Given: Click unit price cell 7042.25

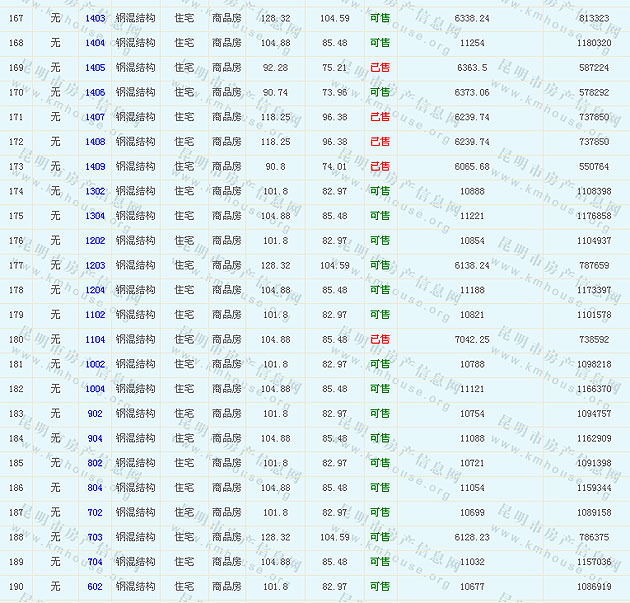Looking at the screenshot, I should pyautogui.click(x=471, y=340).
